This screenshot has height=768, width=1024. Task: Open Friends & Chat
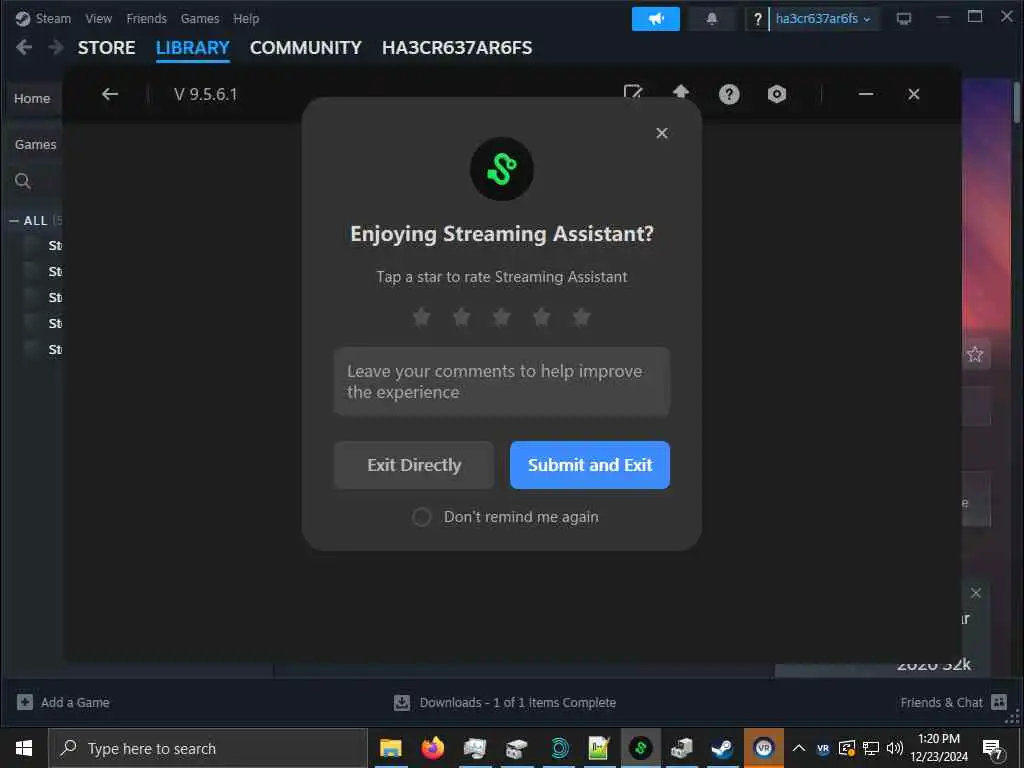tap(953, 703)
